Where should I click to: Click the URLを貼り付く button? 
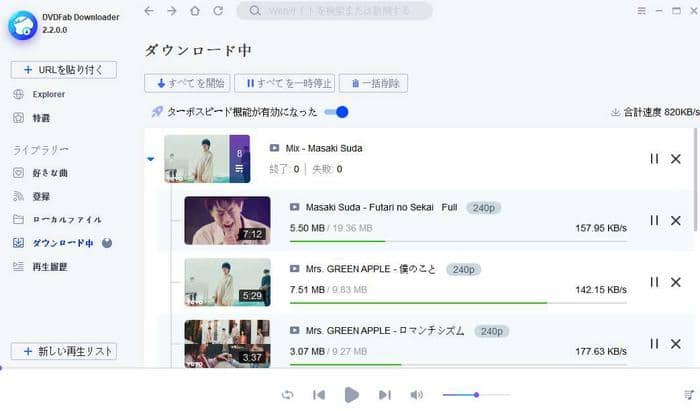coord(64,70)
